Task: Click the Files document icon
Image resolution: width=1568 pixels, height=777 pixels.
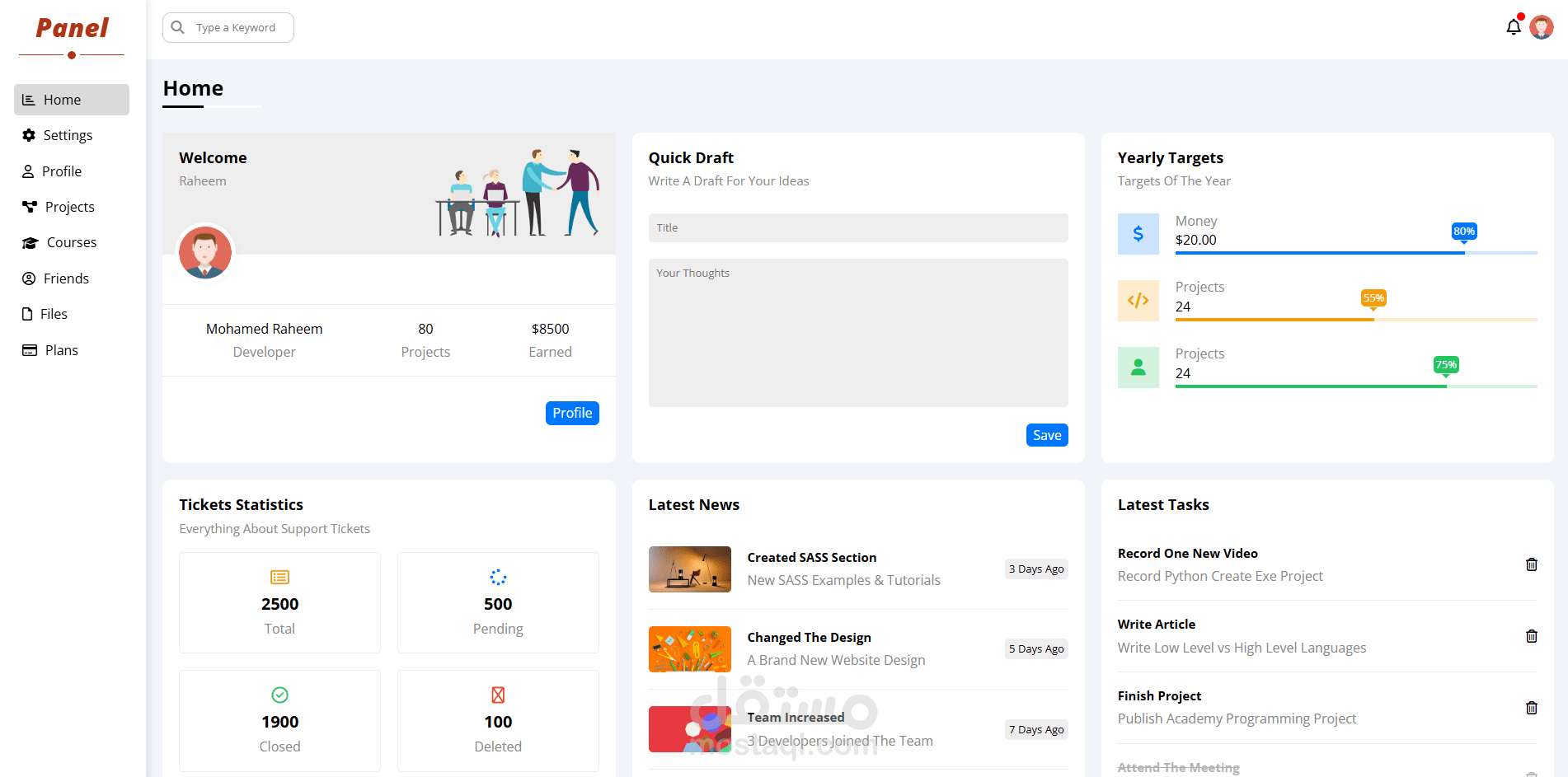Action: (x=27, y=314)
